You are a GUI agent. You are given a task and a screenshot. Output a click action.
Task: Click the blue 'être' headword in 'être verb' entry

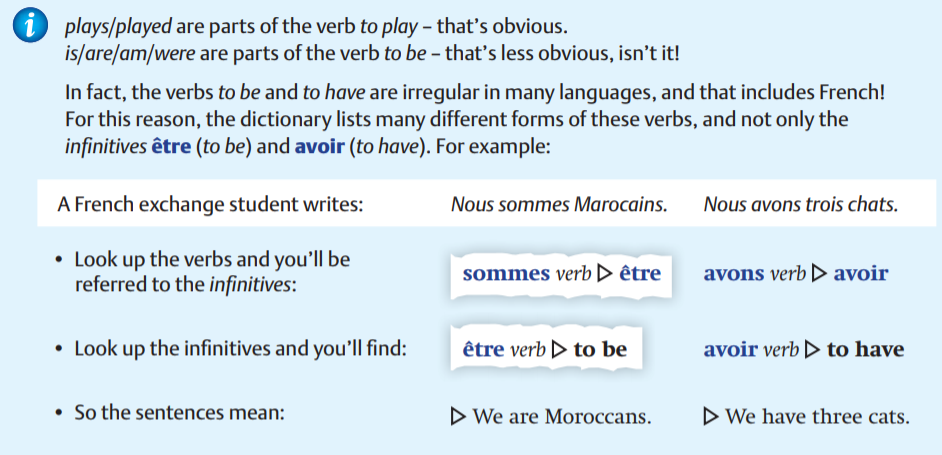[484, 350]
